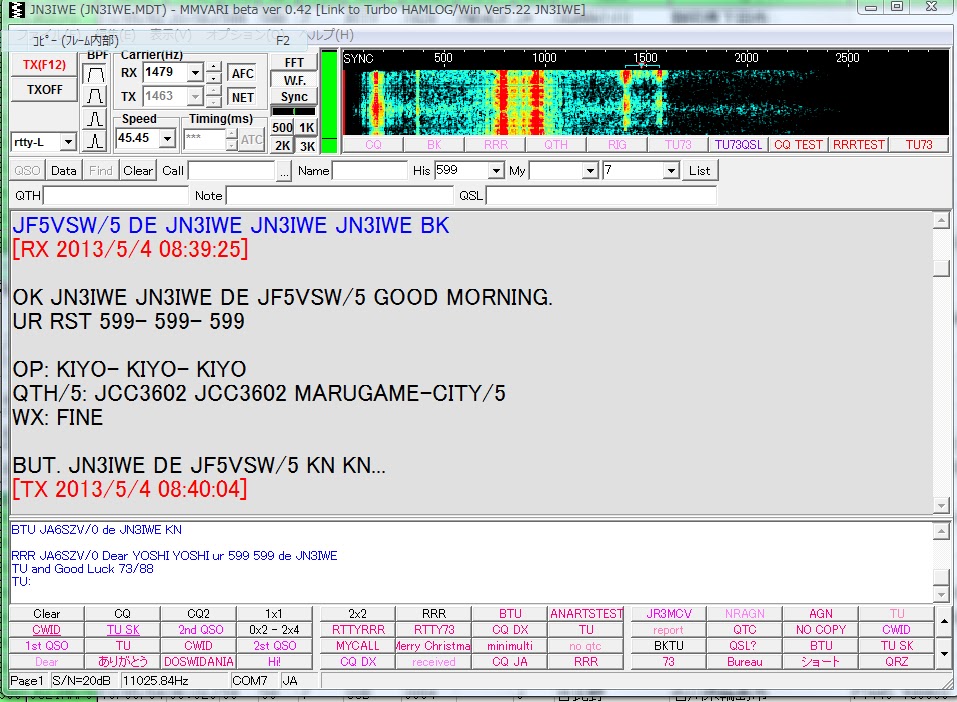Switch display to W.F. waterfall

294,81
